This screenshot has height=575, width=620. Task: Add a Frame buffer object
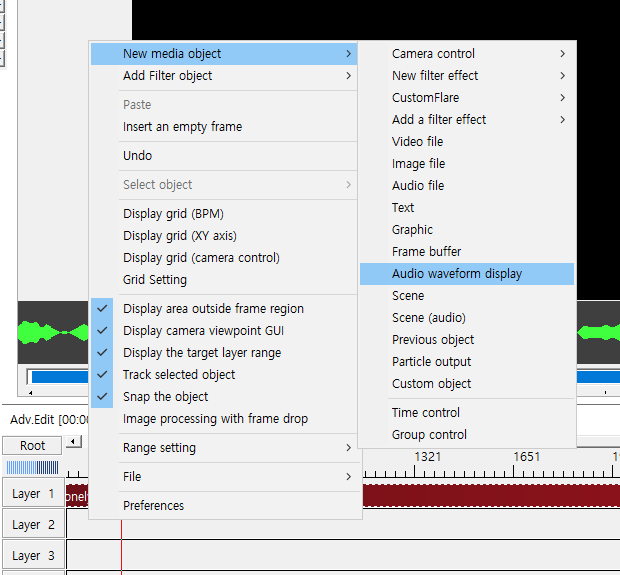click(x=467, y=252)
